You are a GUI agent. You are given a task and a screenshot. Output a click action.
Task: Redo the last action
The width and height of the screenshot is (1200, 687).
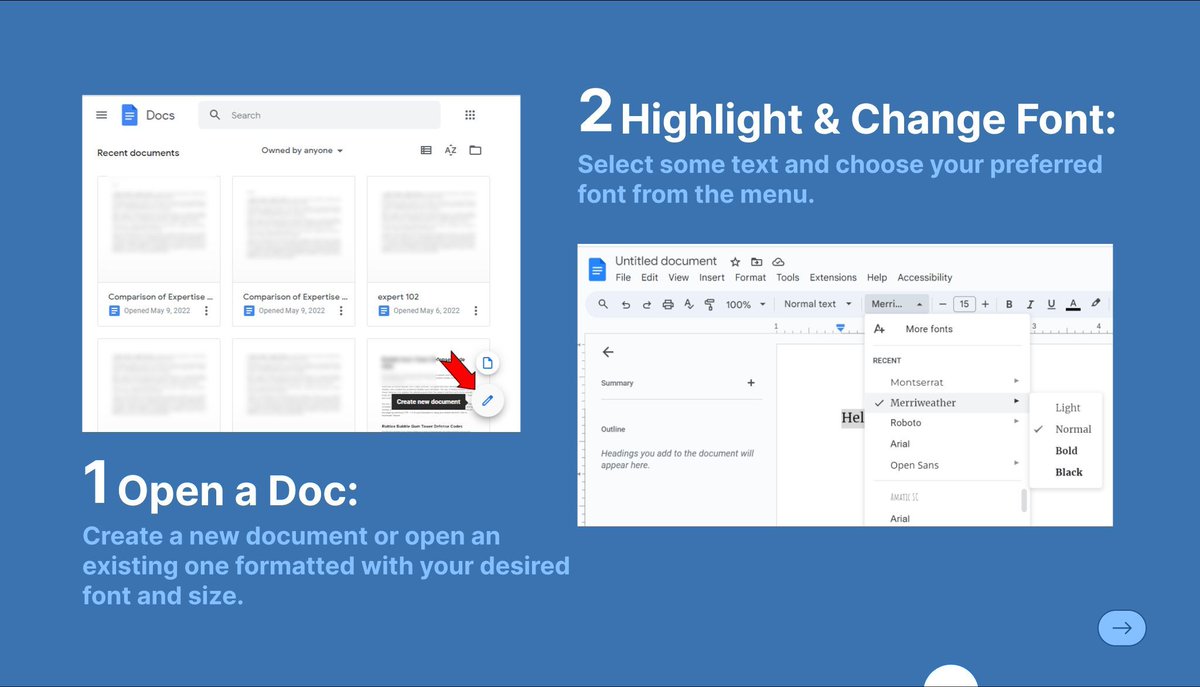point(647,304)
